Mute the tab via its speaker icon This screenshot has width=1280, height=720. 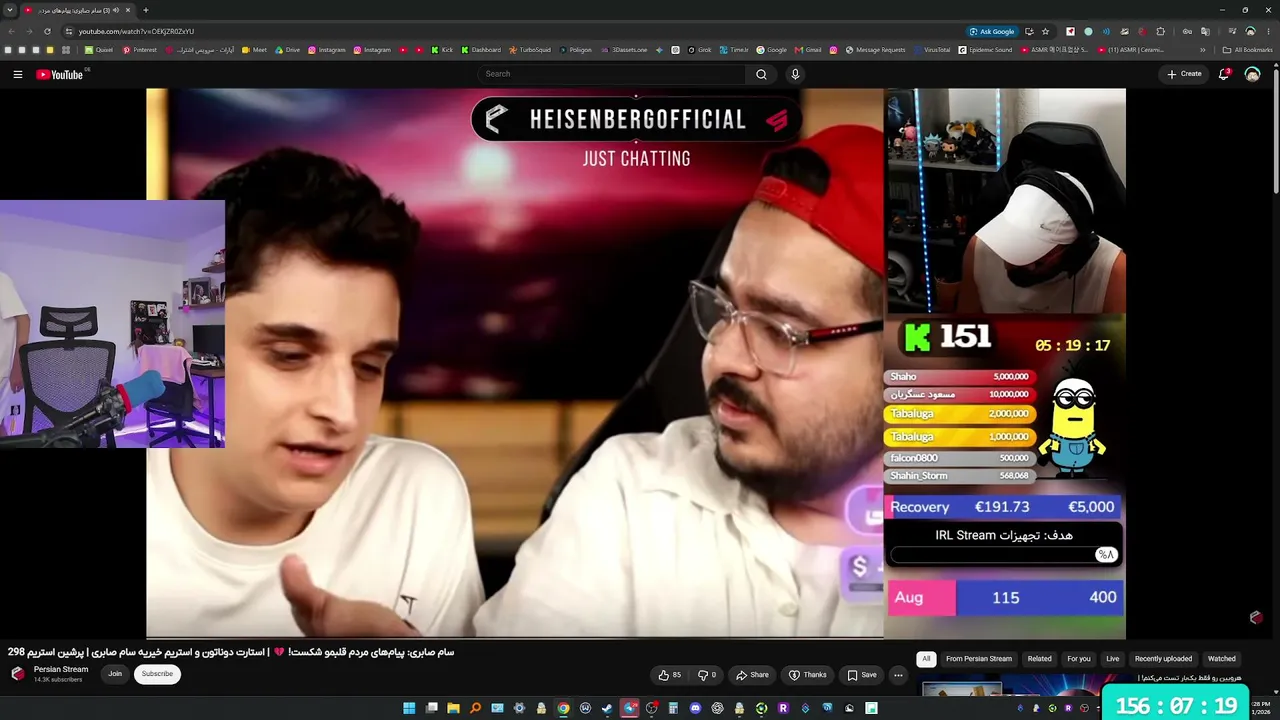pos(116,10)
